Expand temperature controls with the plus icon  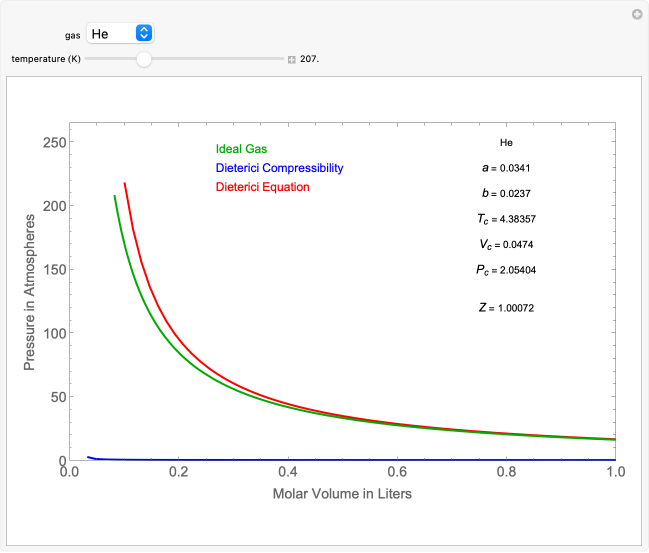coord(292,59)
